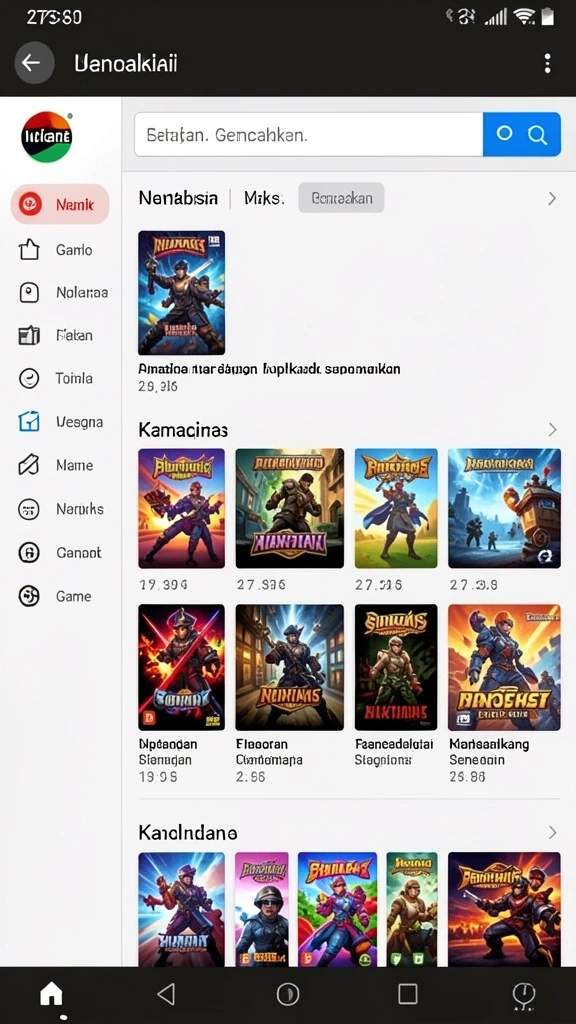Image resolution: width=576 pixels, height=1024 pixels.
Task: Open the Mansaaikang game cover
Action: [504, 667]
